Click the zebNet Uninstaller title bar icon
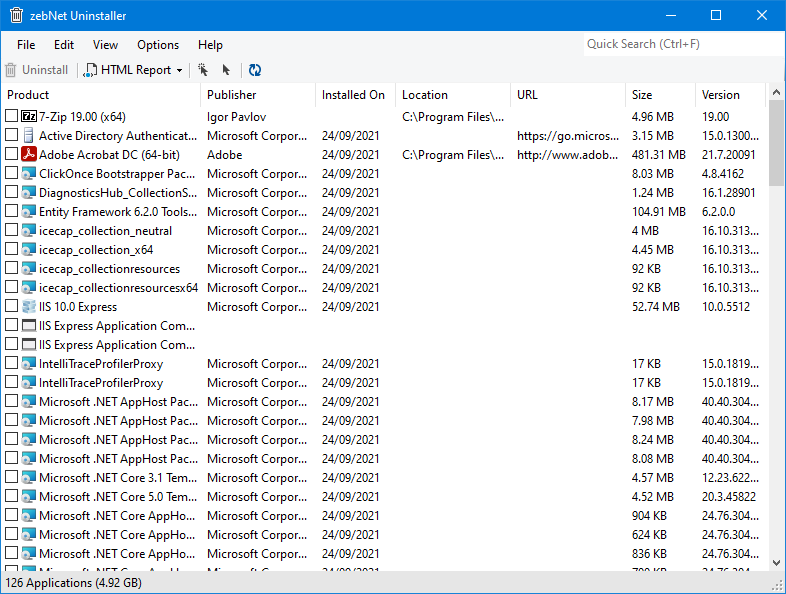 (16, 16)
